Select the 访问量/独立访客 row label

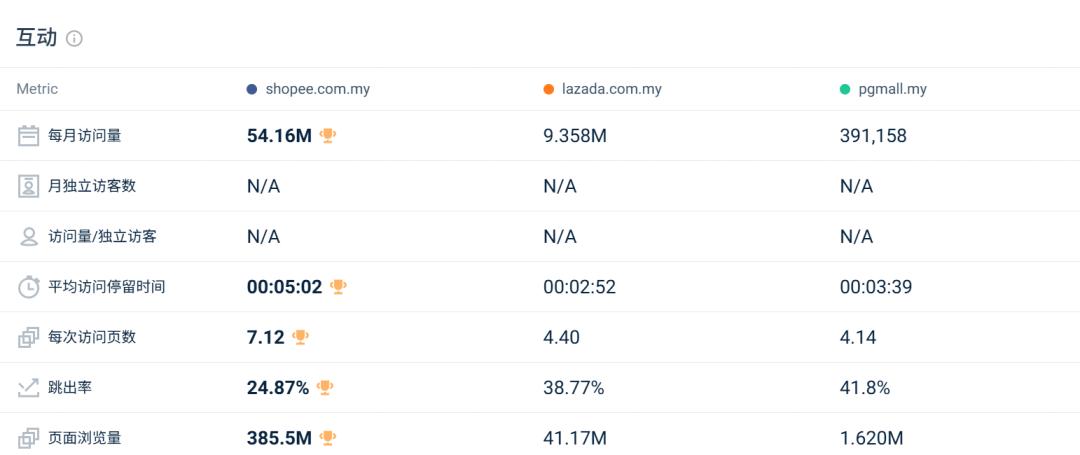(x=103, y=237)
